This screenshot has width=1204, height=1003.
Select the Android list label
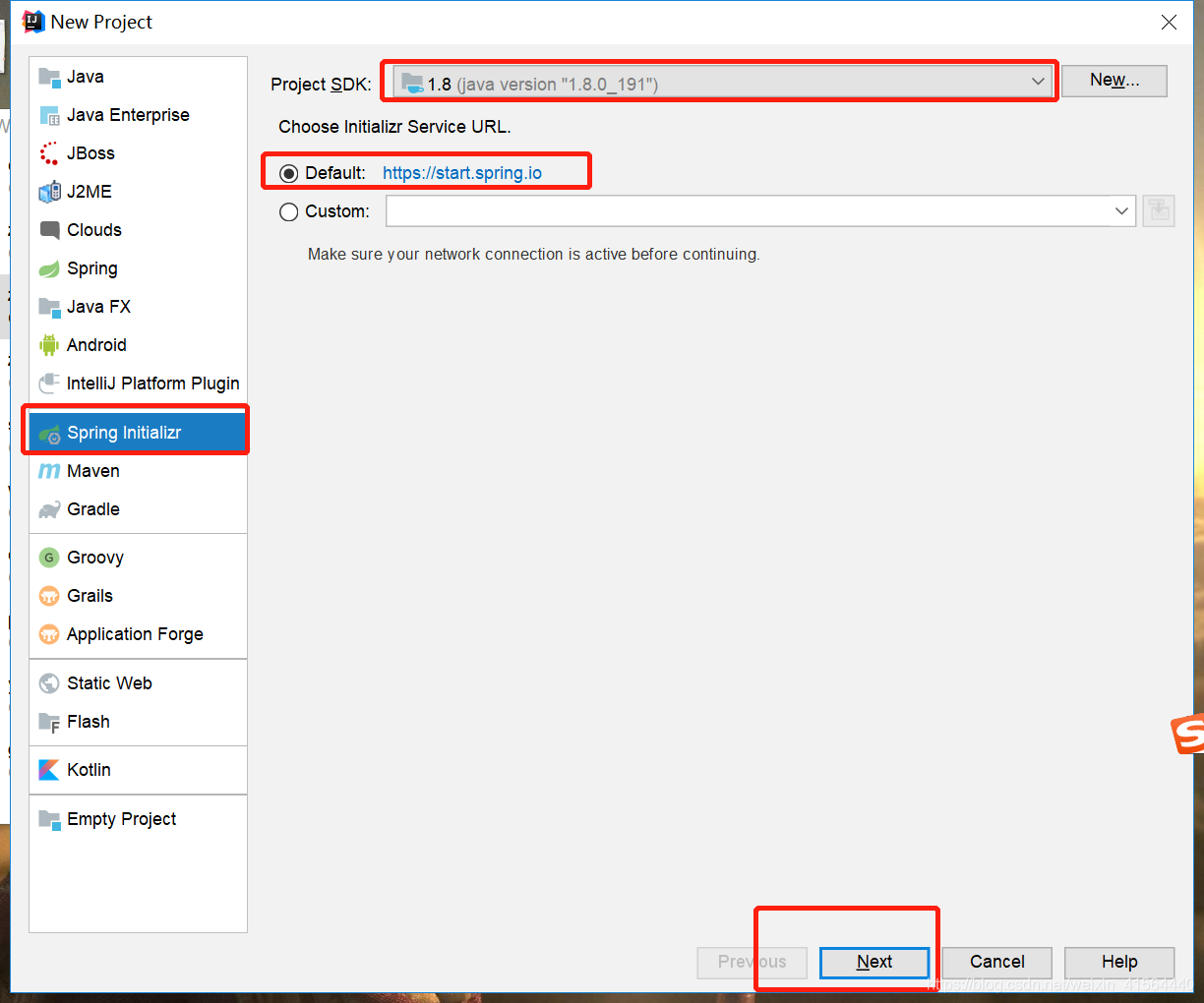tap(96, 345)
